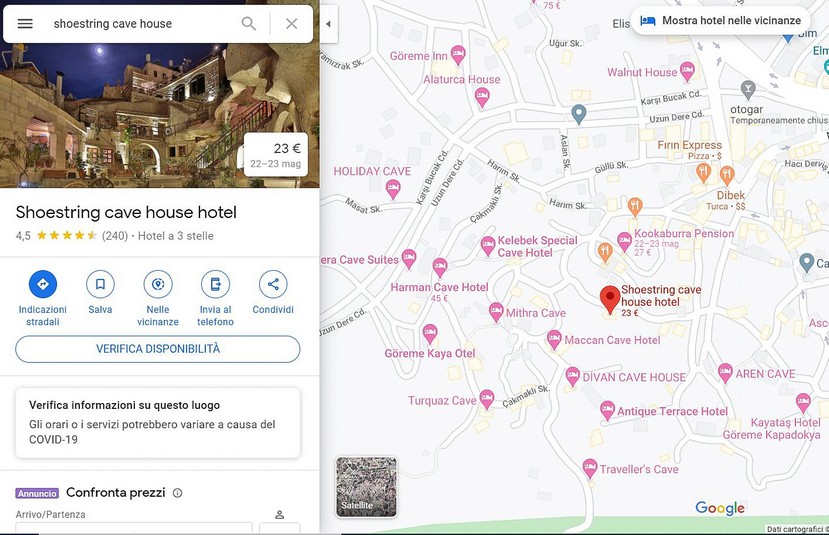Viewport: 829px width, 535px height.
Task: Select the Alaturca House hotel marker
Action: click(482, 97)
